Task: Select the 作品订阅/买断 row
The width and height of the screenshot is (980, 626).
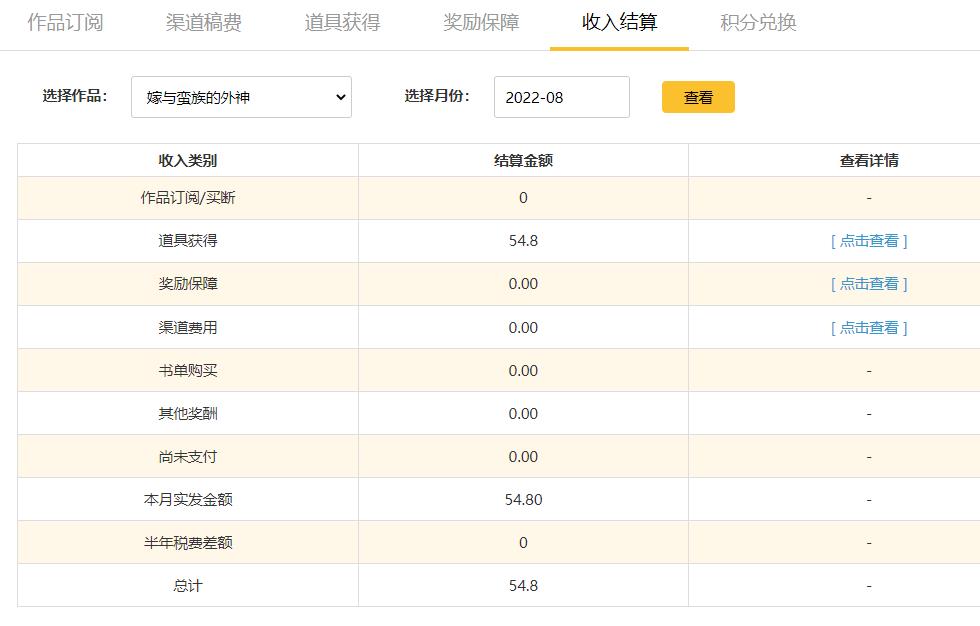Action: [x=186, y=198]
